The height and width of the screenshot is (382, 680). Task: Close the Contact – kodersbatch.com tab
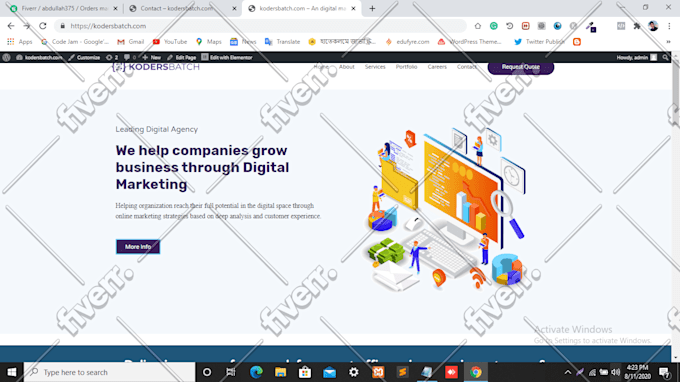pos(234,8)
